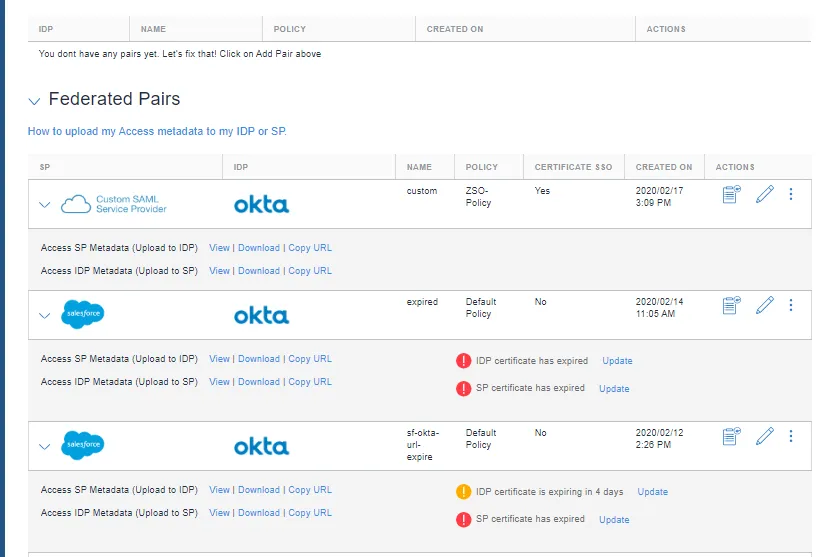Viewport: 819px width, 557px height.
Task: View Access IDP Metadata for custom pair
Action: 219,271
